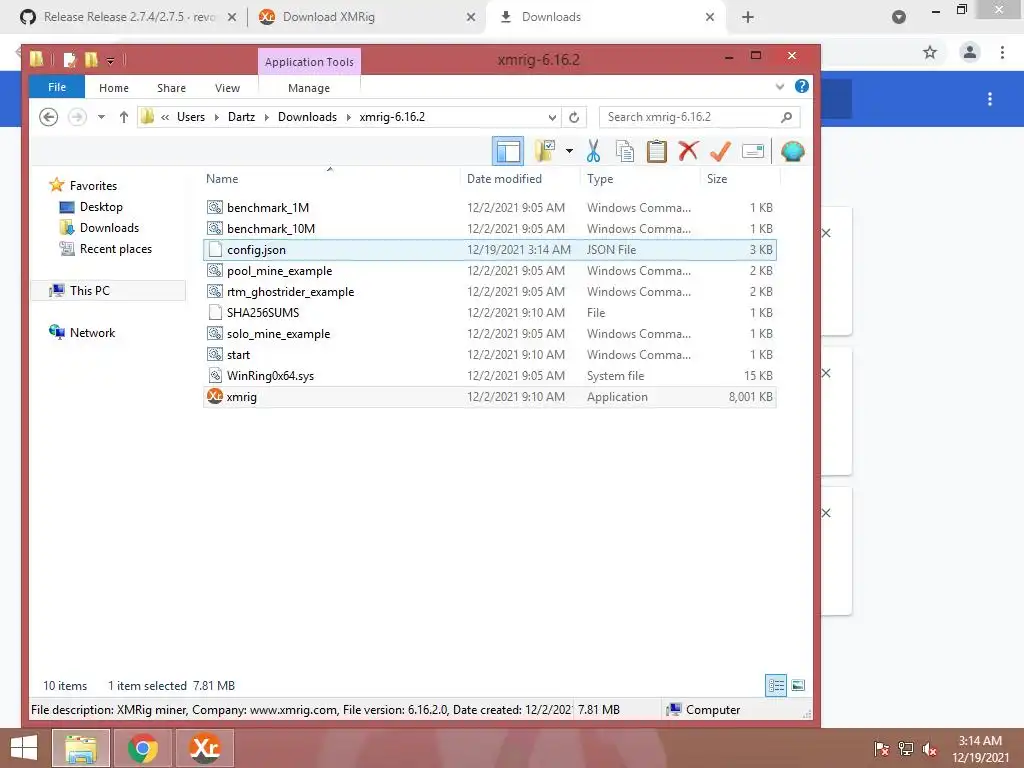Click the Cut scissors toolbar icon
Screen dimensions: 1024x768
(x=593, y=152)
